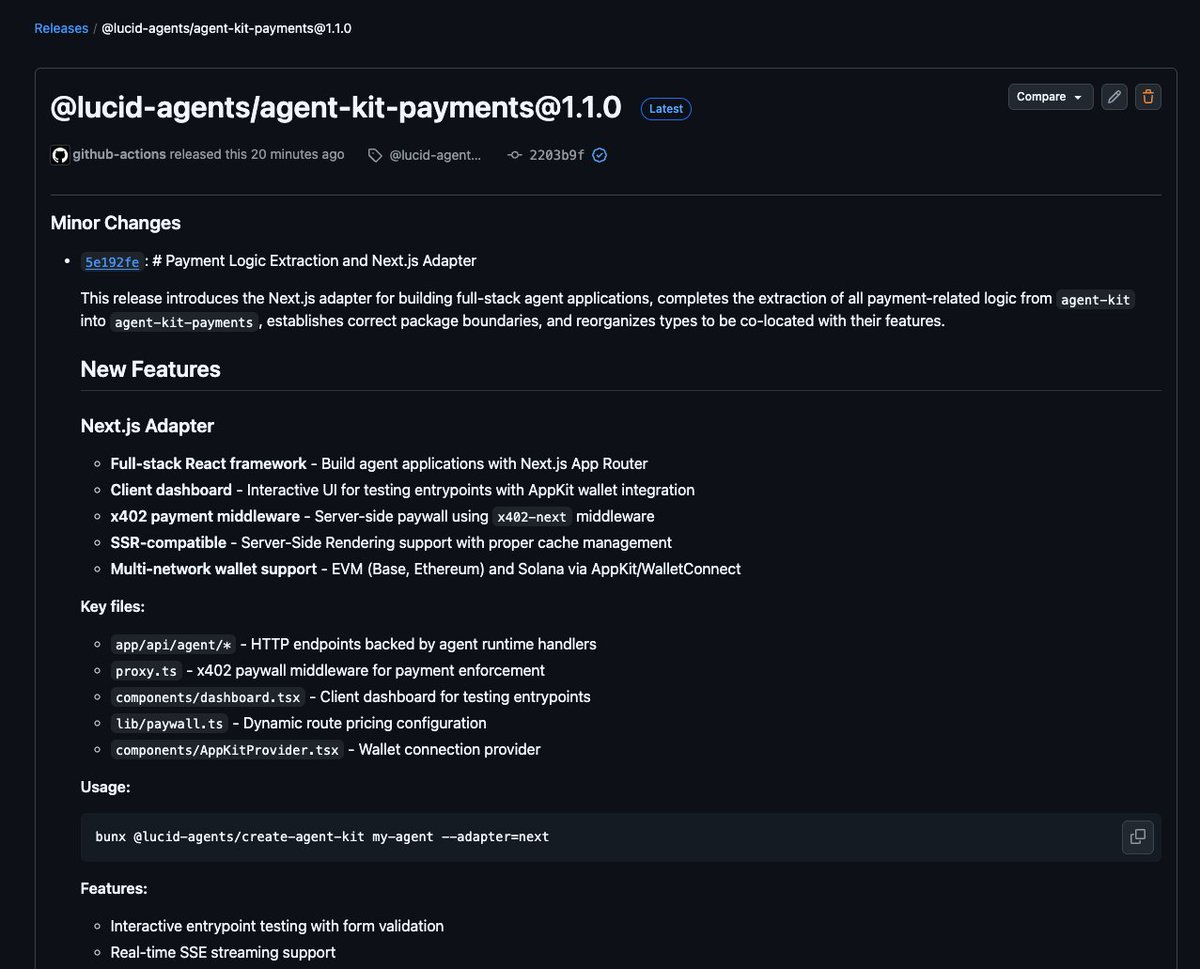The image size is (1200, 969).
Task: Click the "Minor Changes" heading
Action: tap(116, 223)
